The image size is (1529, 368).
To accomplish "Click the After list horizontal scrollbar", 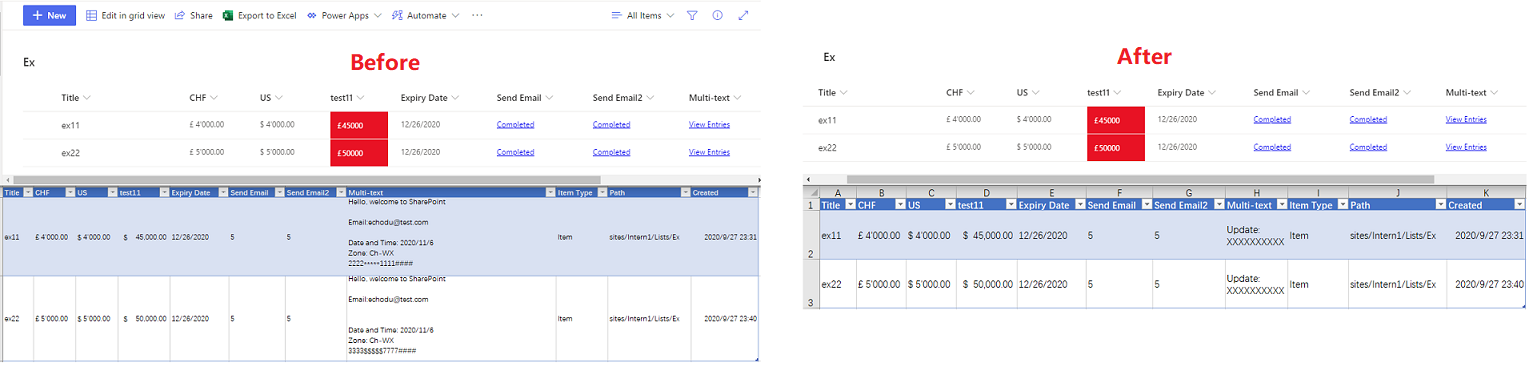I will coord(1140,179).
